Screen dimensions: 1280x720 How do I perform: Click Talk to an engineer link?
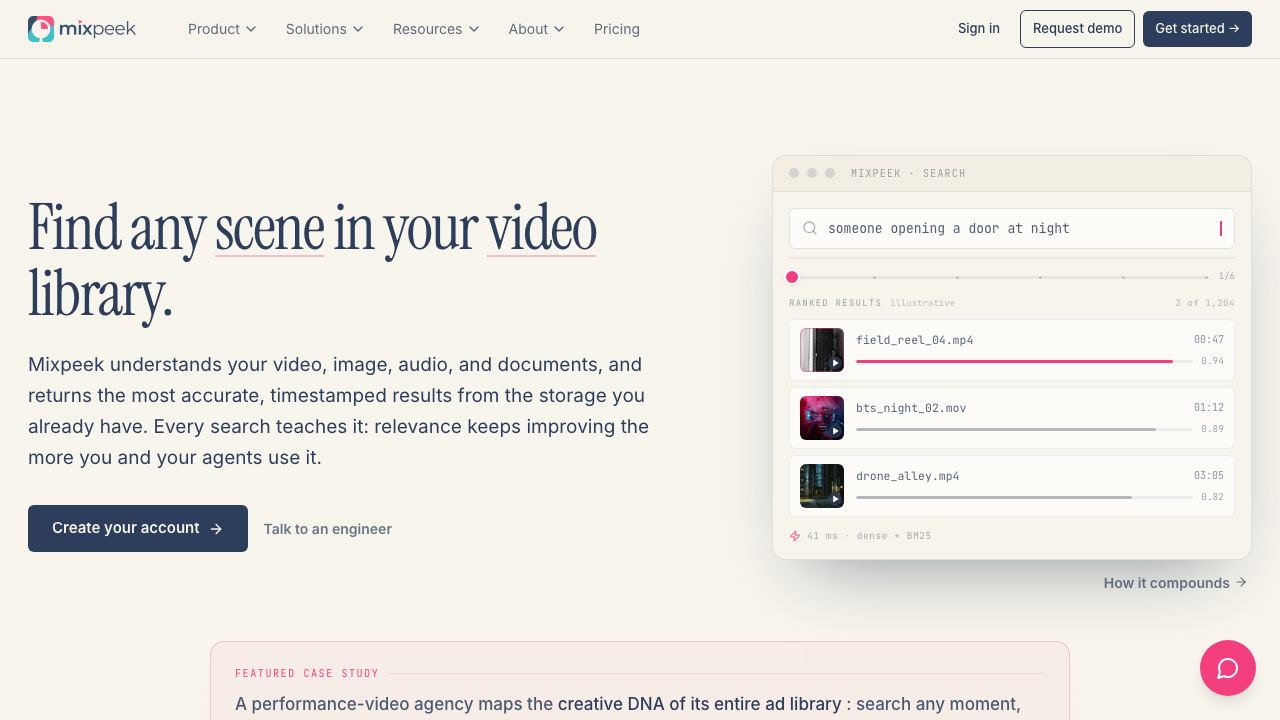coord(328,529)
